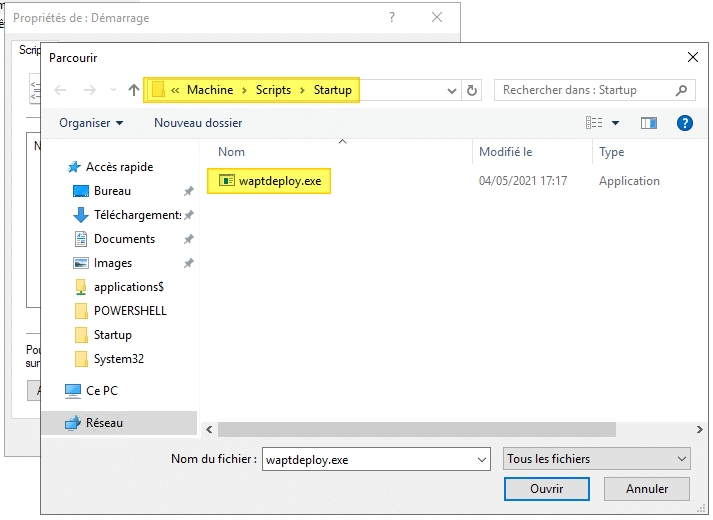Click the Téléchargements blue arrow icon

coord(81,215)
